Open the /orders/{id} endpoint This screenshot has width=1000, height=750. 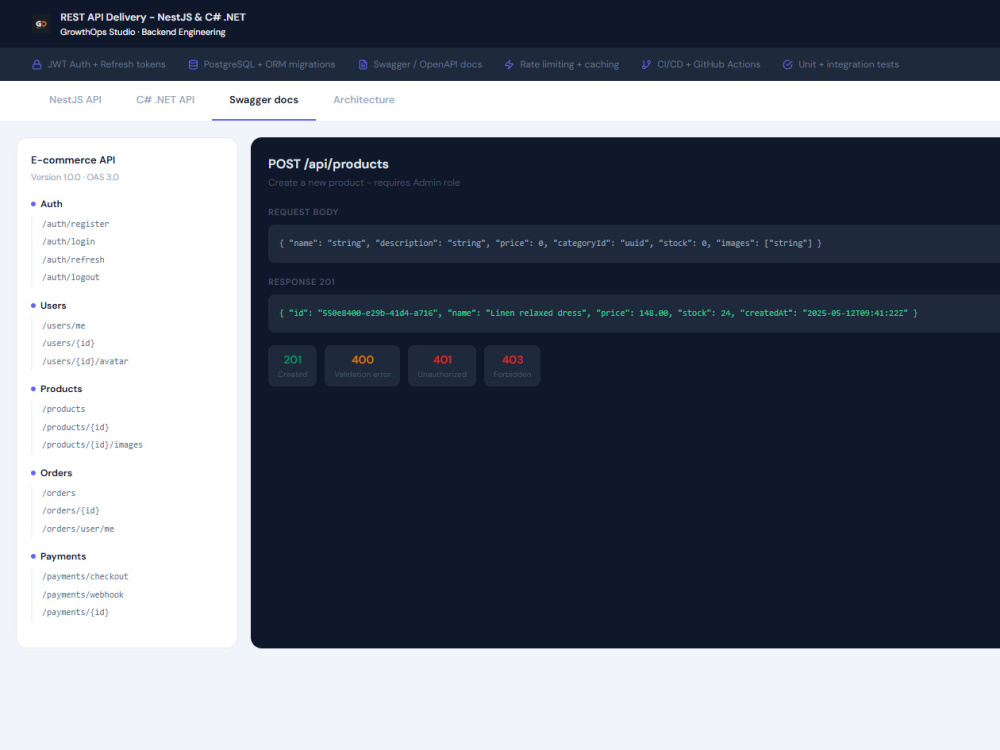70,511
